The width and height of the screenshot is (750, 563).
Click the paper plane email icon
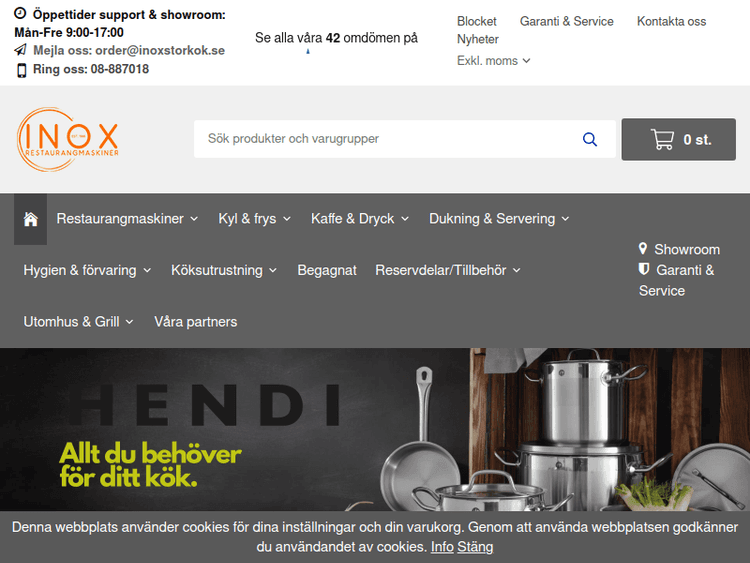pyautogui.click(x=21, y=50)
